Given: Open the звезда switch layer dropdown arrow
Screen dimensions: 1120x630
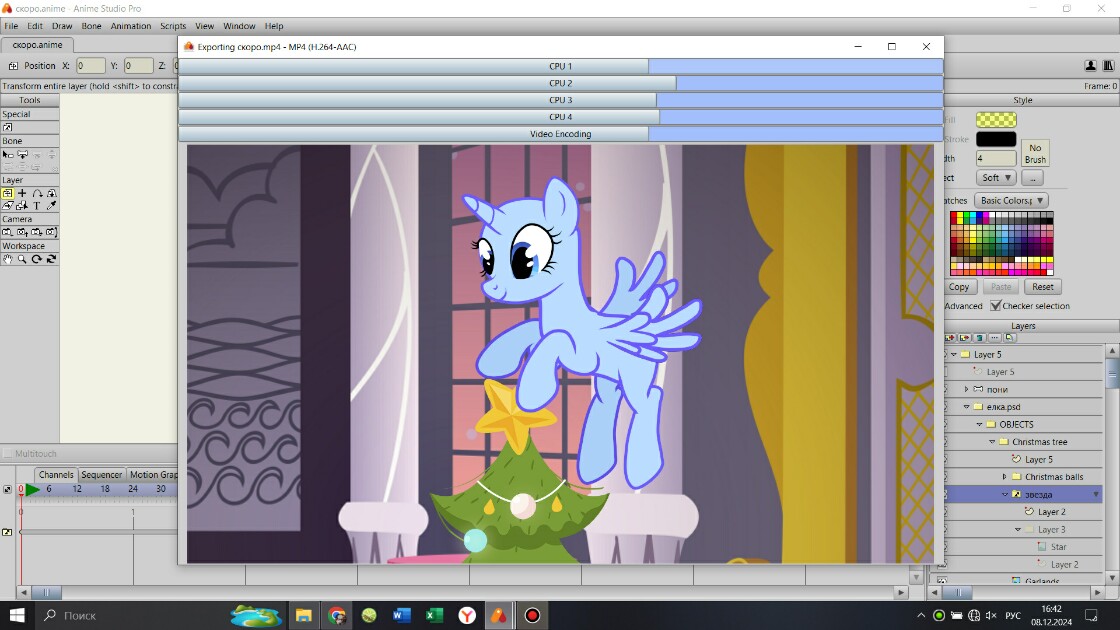Looking at the screenshot, I should (1096, 494).
